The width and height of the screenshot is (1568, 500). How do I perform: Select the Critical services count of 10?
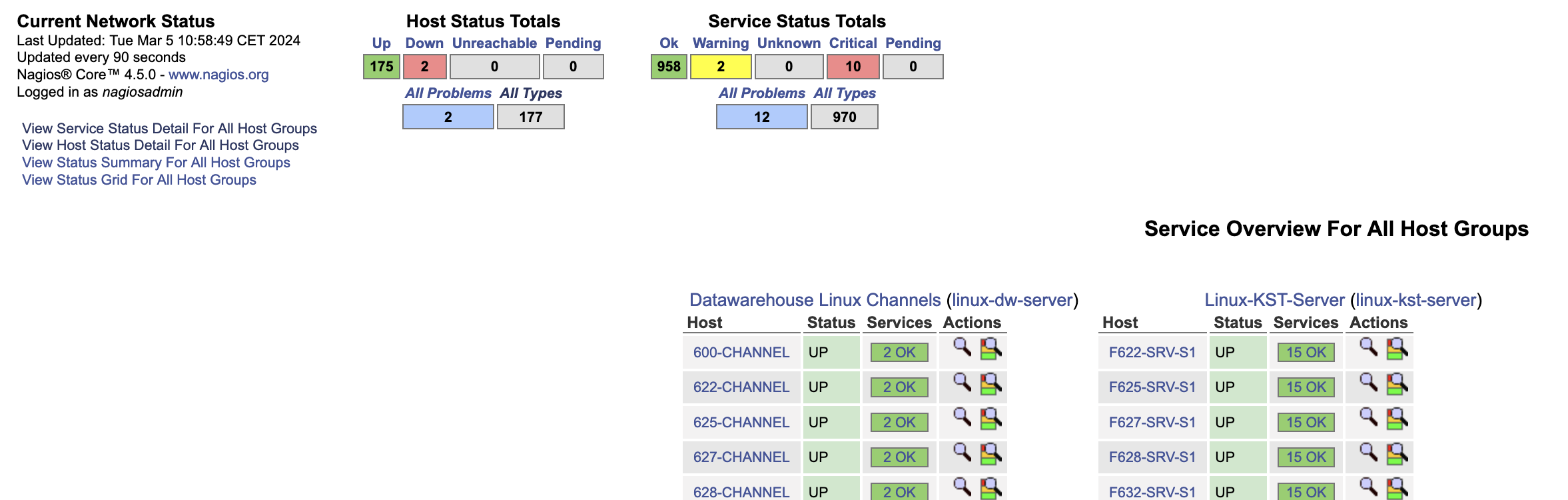[x=853, y=67]
